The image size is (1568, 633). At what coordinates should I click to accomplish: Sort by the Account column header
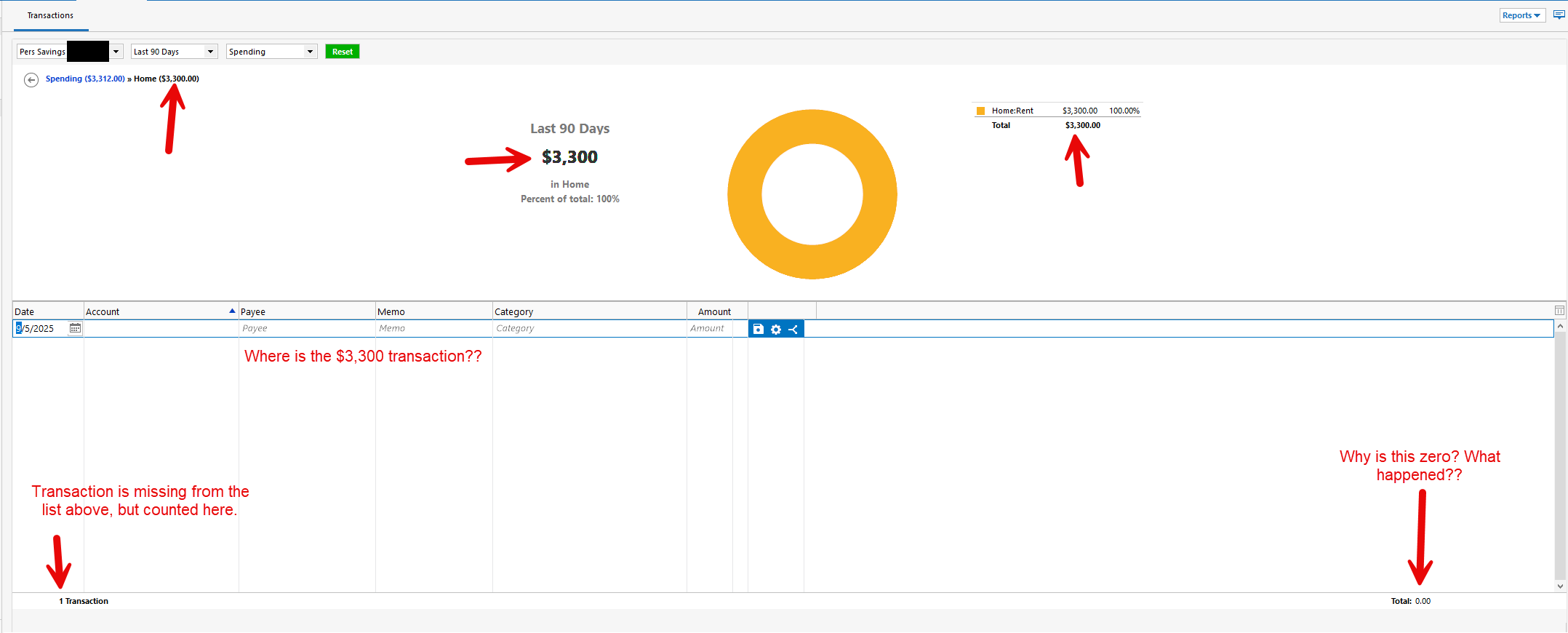(161, 311)
